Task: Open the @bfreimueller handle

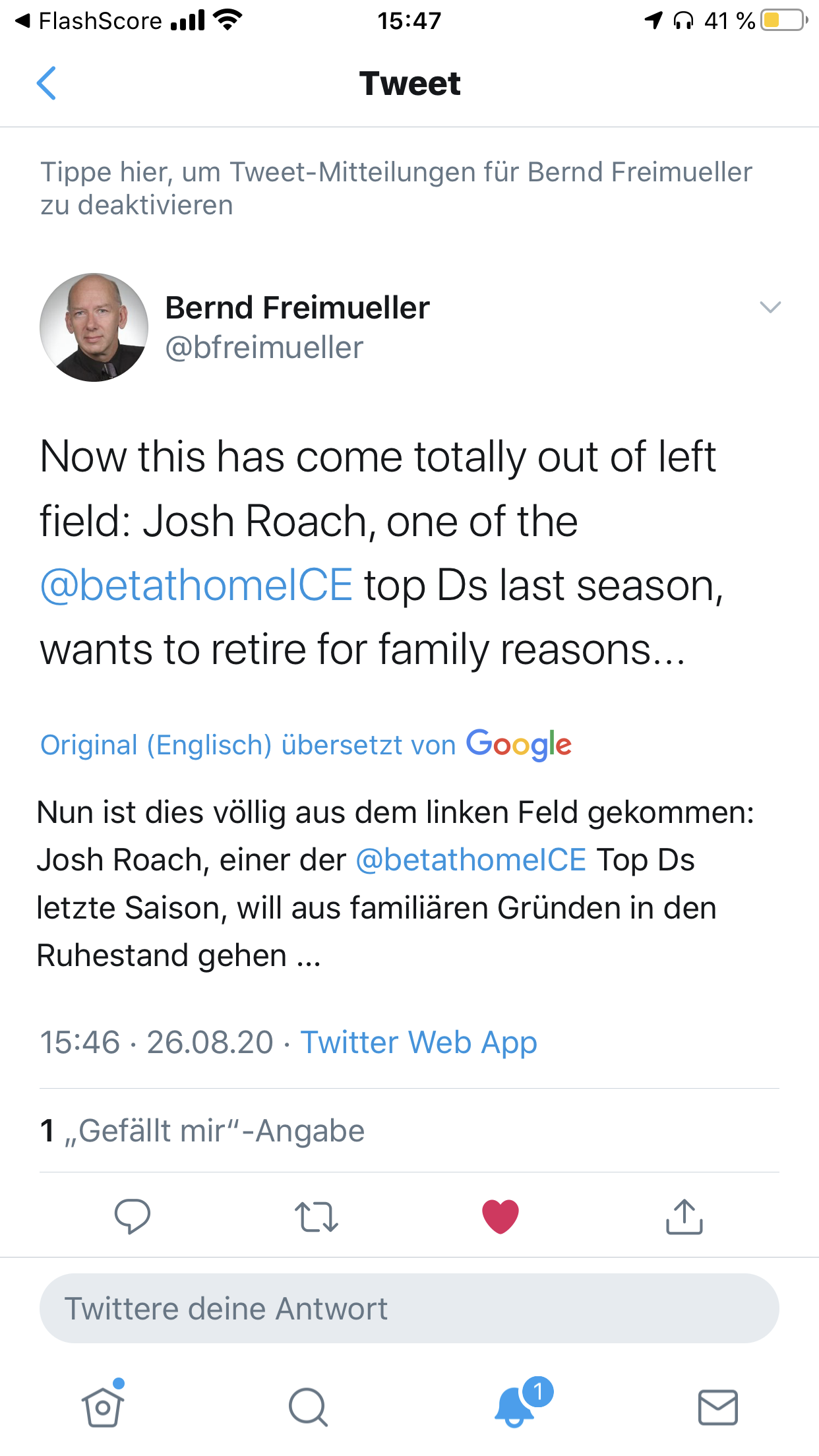Action: tap(264, 348)
